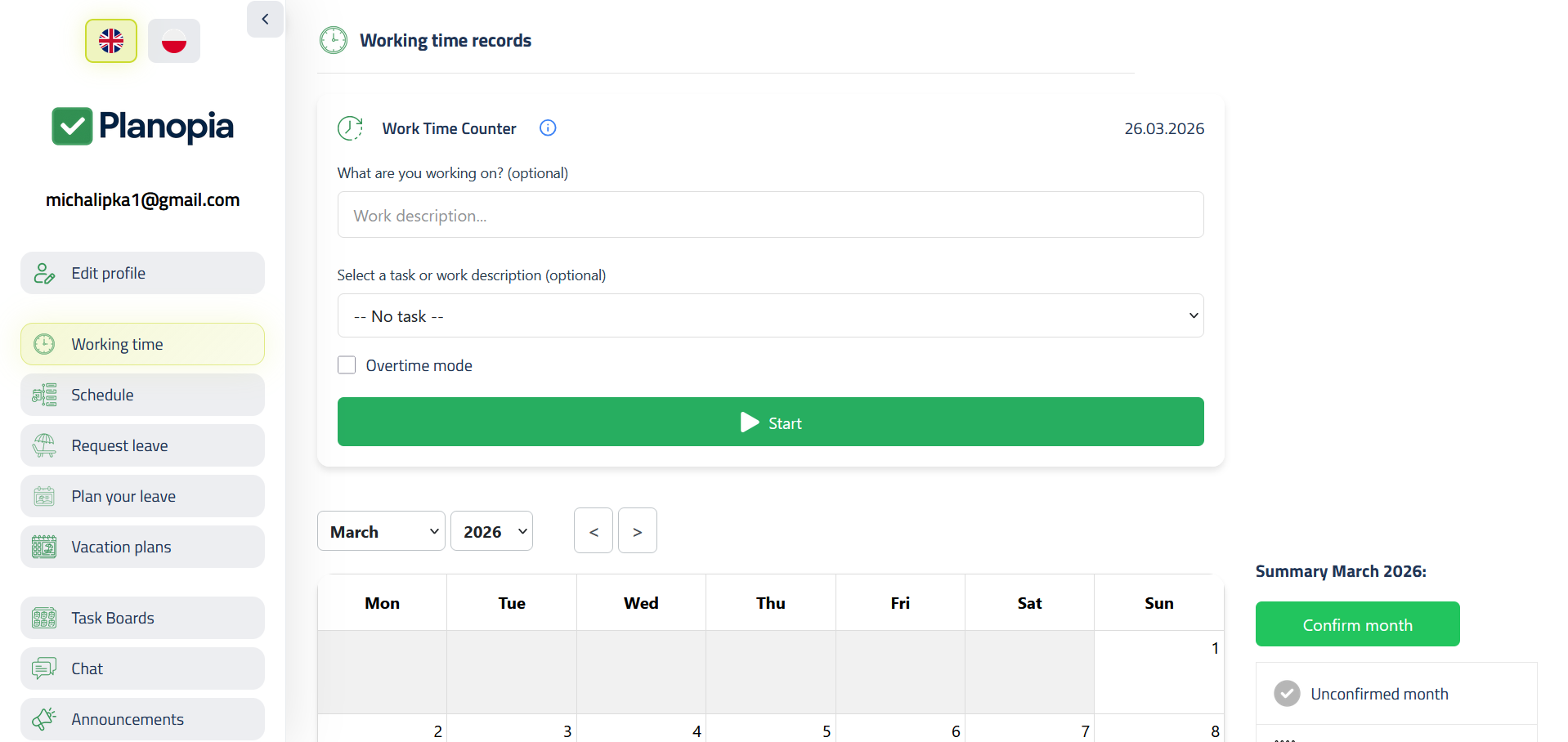Screen dimensions: 1568x742
Task: Click the Confirm month button
Action: pos(1357,624)
